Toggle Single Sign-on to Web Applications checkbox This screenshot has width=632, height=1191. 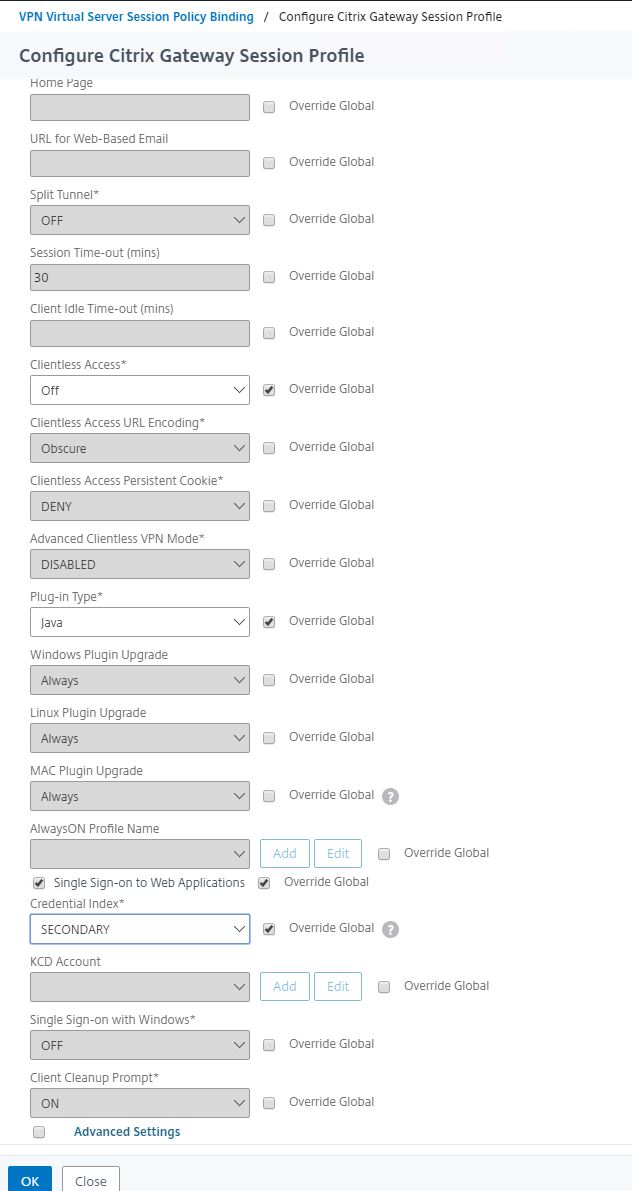39,883
